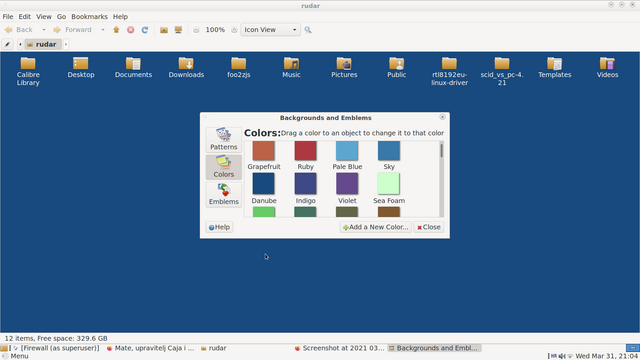Open the Help menu
Viewport: 640px width, 360px height.
(x=120, y=17)
